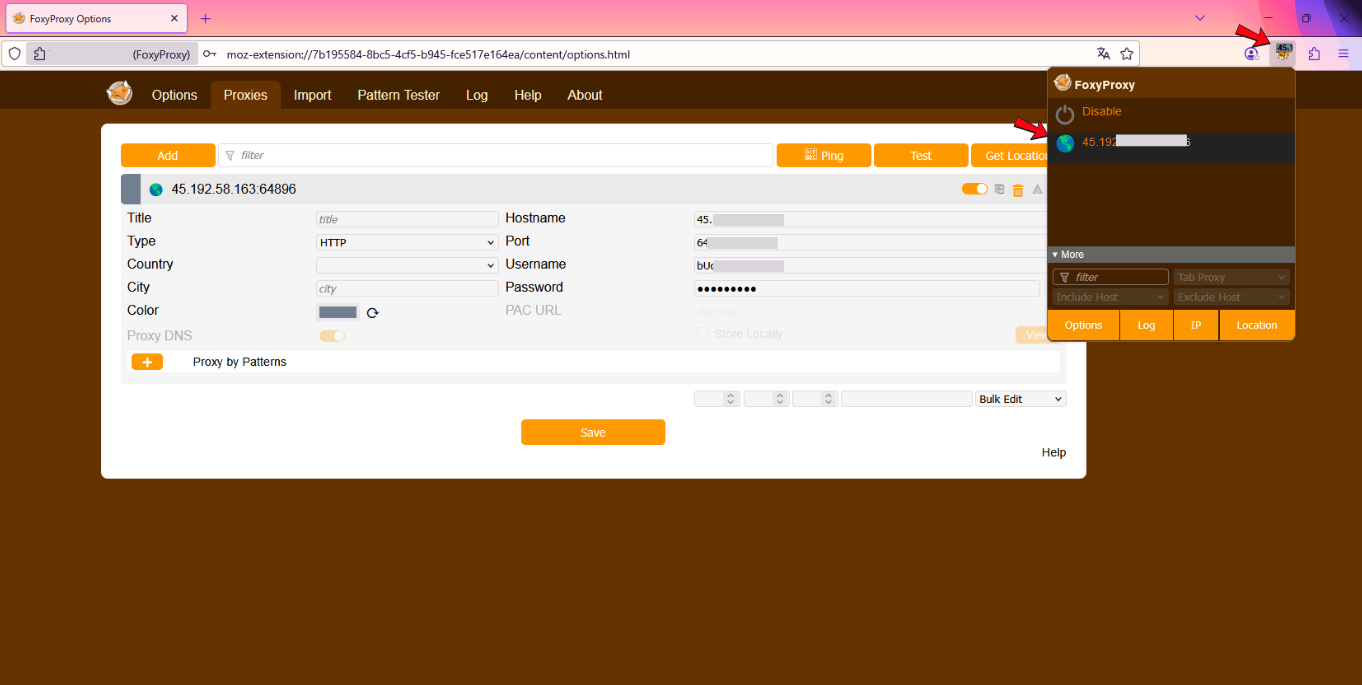Viewport: 1362px width, 685px height.
Task: Reset the color with the refresh icon
Action: 373,313
